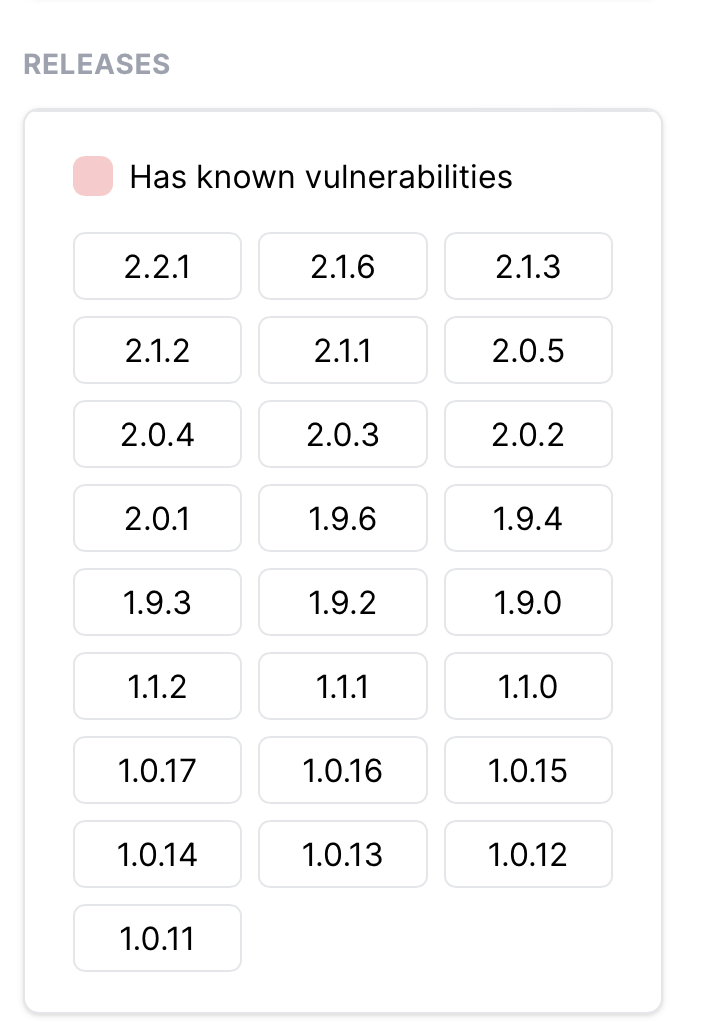Select release version 1.9.6
Image resolution: width=711 pixels, height=1026 pixels.
pyautogui.click(x=343, y=519)
